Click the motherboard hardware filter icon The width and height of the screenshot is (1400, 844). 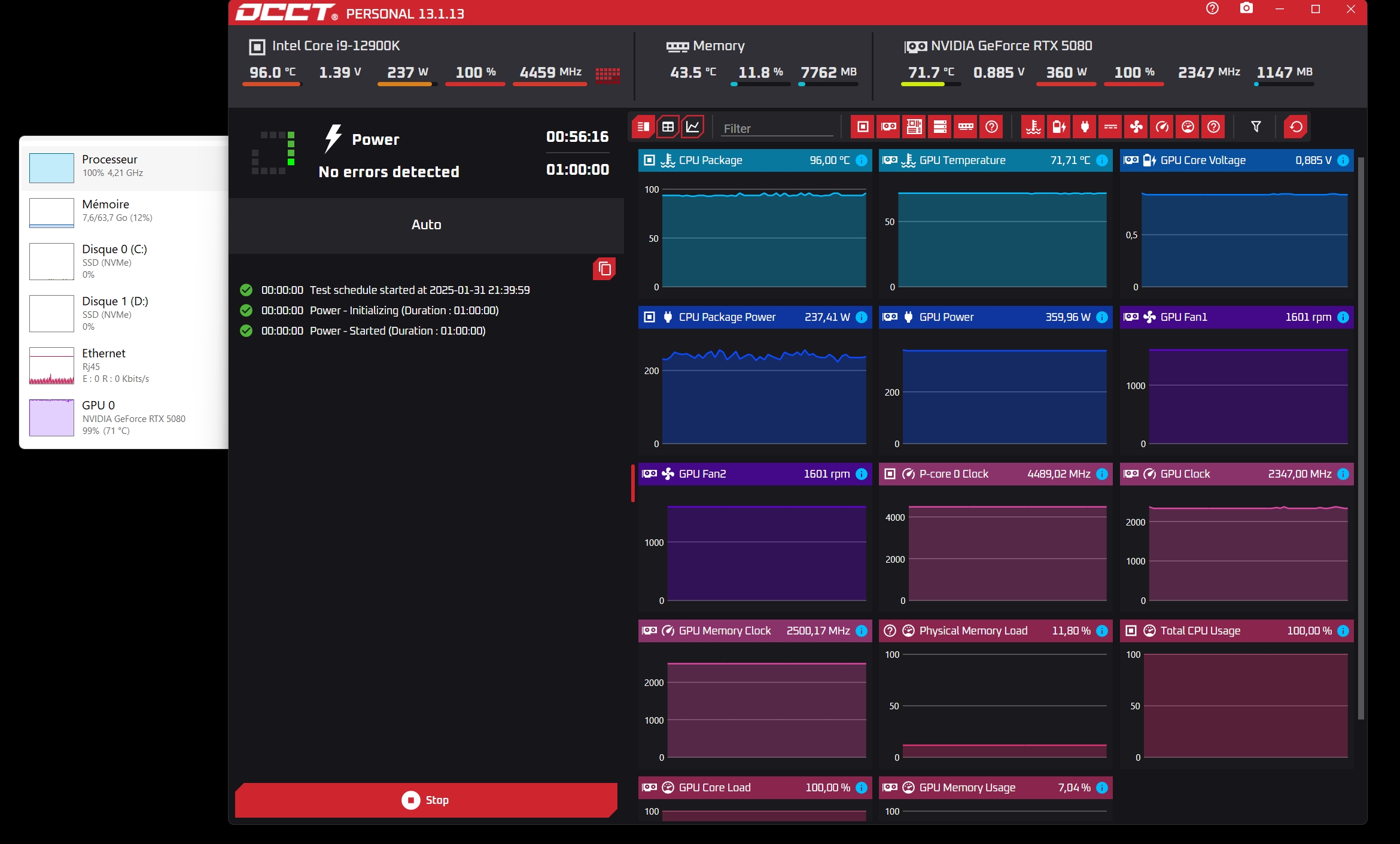coord(914,127)
